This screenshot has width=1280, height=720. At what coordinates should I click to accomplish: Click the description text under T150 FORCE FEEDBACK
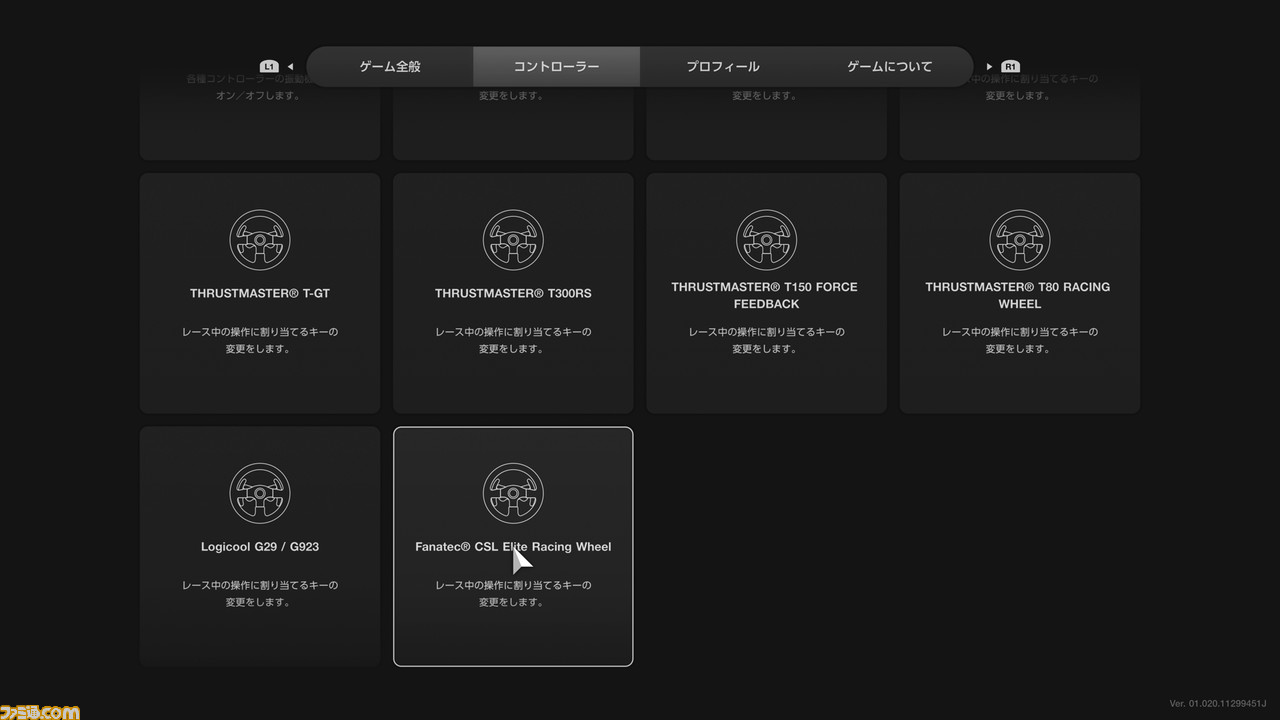(767, 340)
